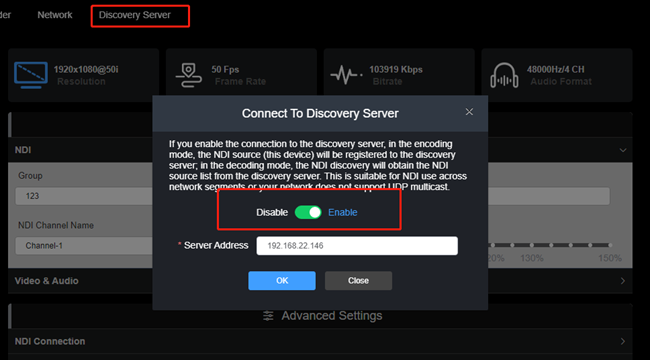Click the 130% slider mark
This screenshot has width=650, height=360.
click(532, 245)
